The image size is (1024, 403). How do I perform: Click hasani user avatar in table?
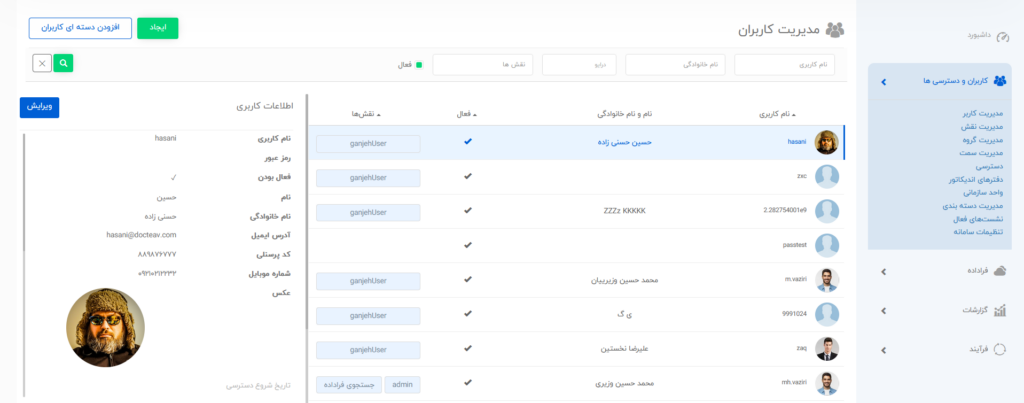tap(826, 142)
